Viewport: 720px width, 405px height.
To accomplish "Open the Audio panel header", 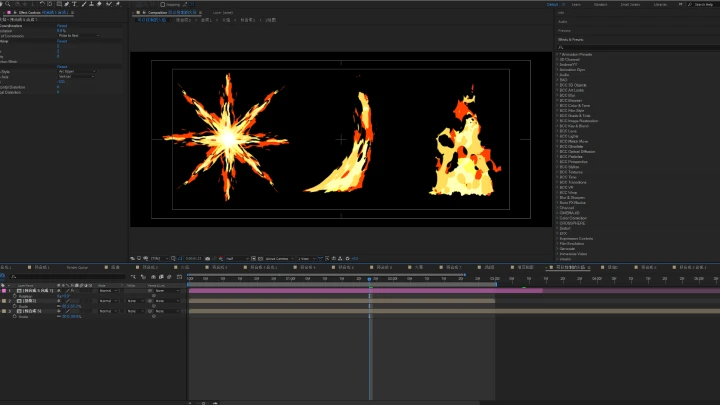I will [562, 22].
